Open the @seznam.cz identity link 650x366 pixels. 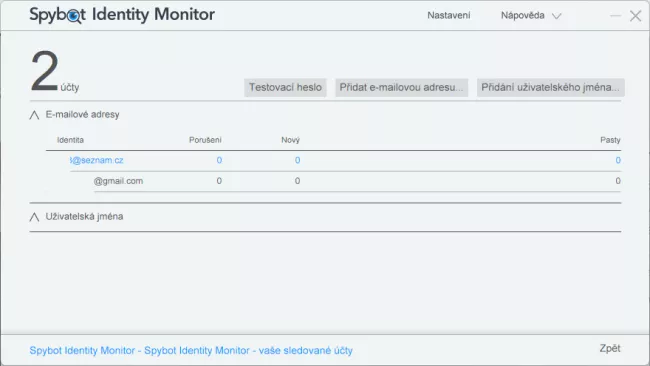[97, 160]
